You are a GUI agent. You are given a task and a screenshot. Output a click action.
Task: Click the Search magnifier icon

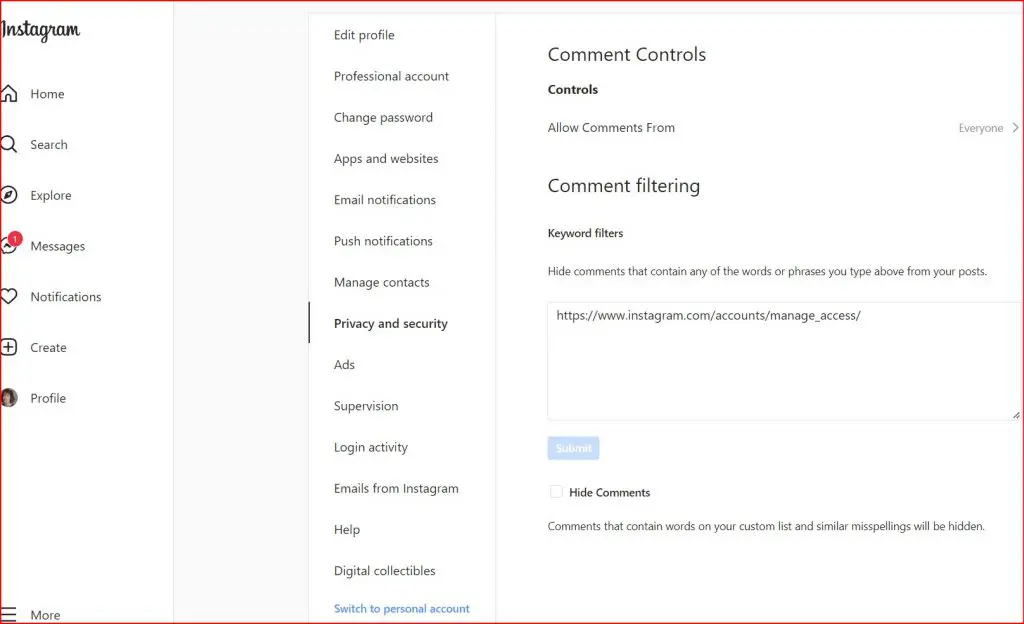(x=9, y=145)
